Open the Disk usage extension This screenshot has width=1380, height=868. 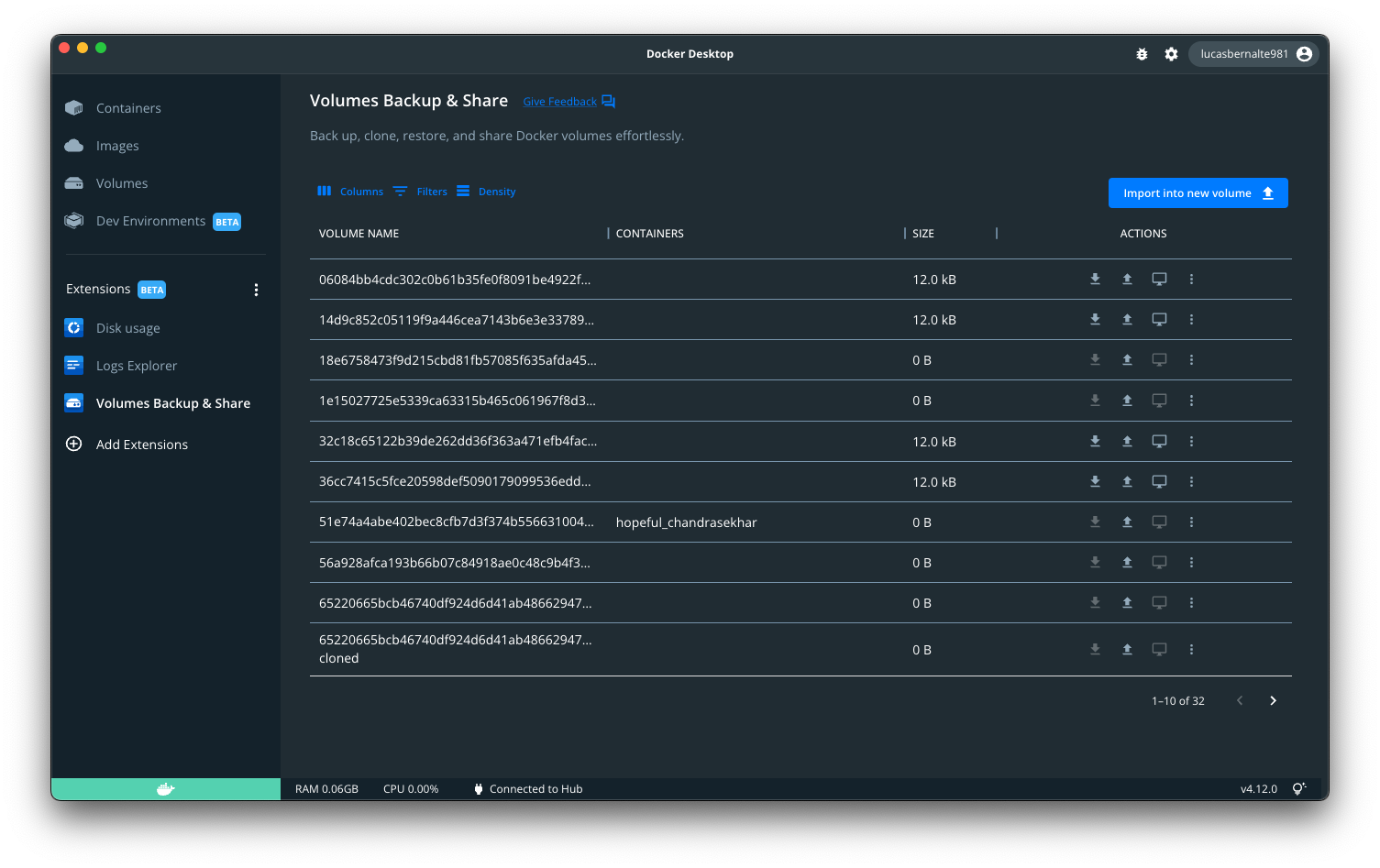(x=127, y=328)
